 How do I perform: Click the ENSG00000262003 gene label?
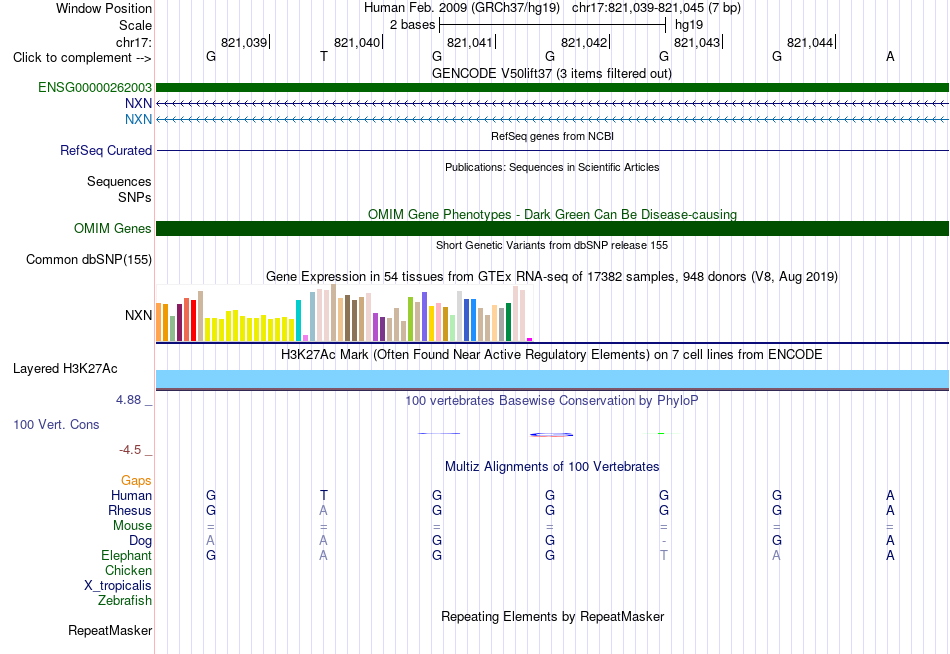(x=95, y=87)
